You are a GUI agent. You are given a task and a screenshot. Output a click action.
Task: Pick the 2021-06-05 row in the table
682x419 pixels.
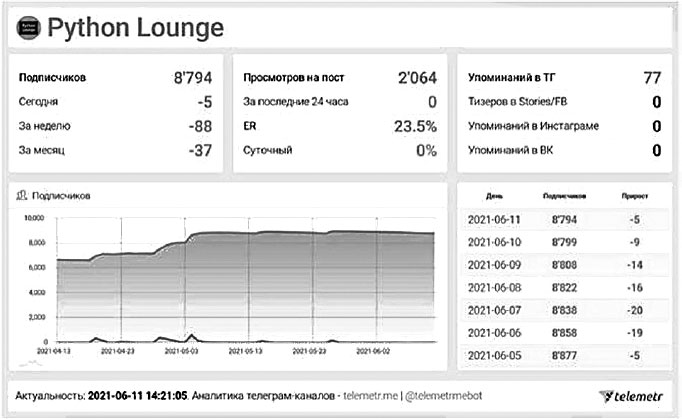click(x=562, y=355)
